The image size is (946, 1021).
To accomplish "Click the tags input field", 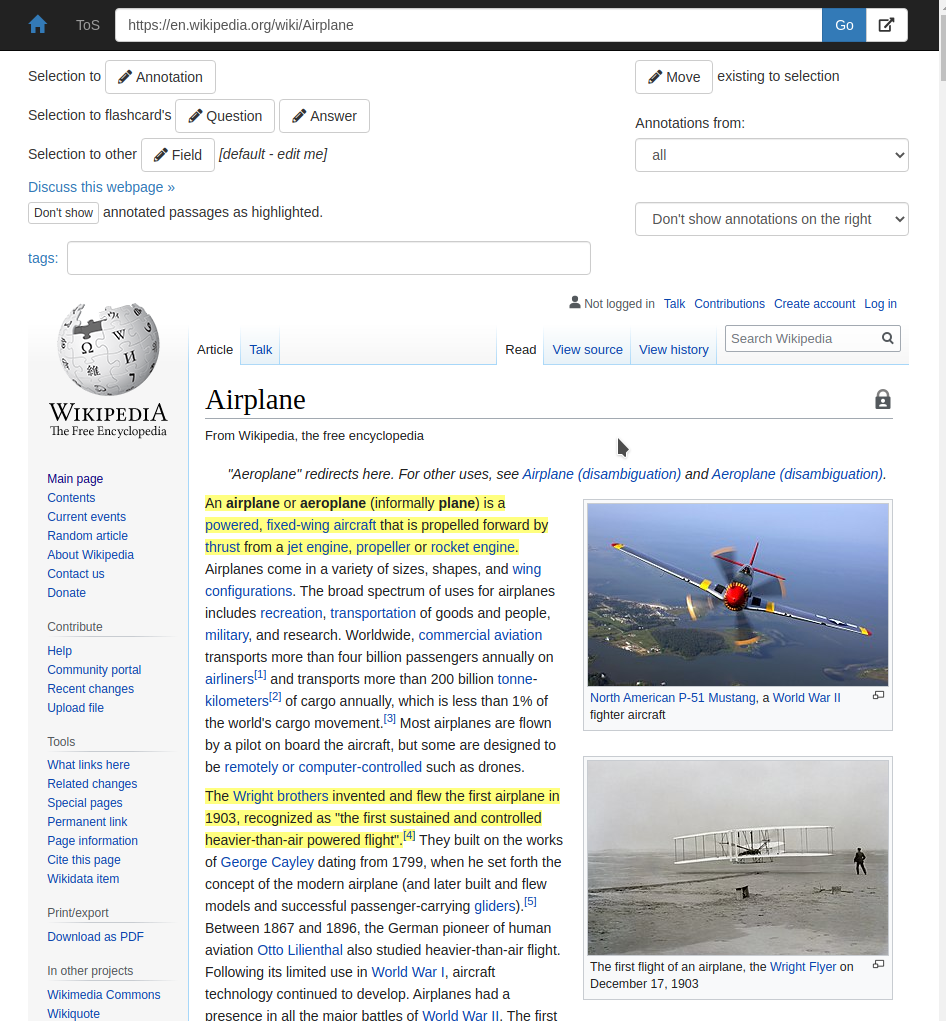I will [328, 258].
